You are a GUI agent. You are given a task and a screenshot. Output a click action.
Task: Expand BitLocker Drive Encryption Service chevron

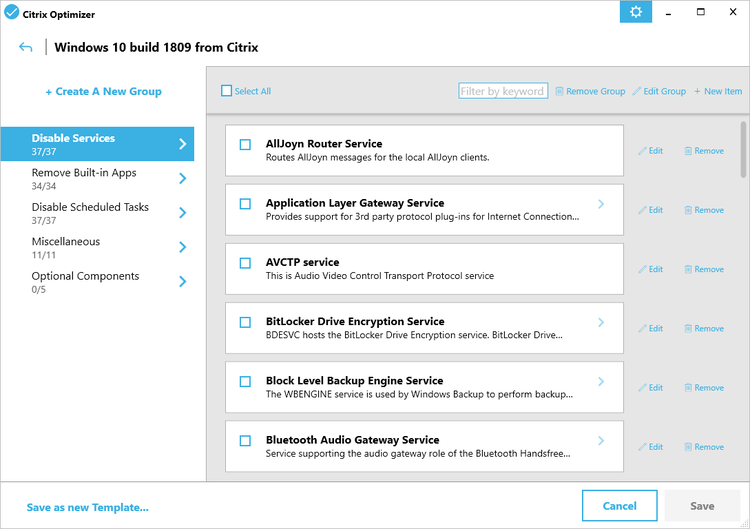point(601,323)
